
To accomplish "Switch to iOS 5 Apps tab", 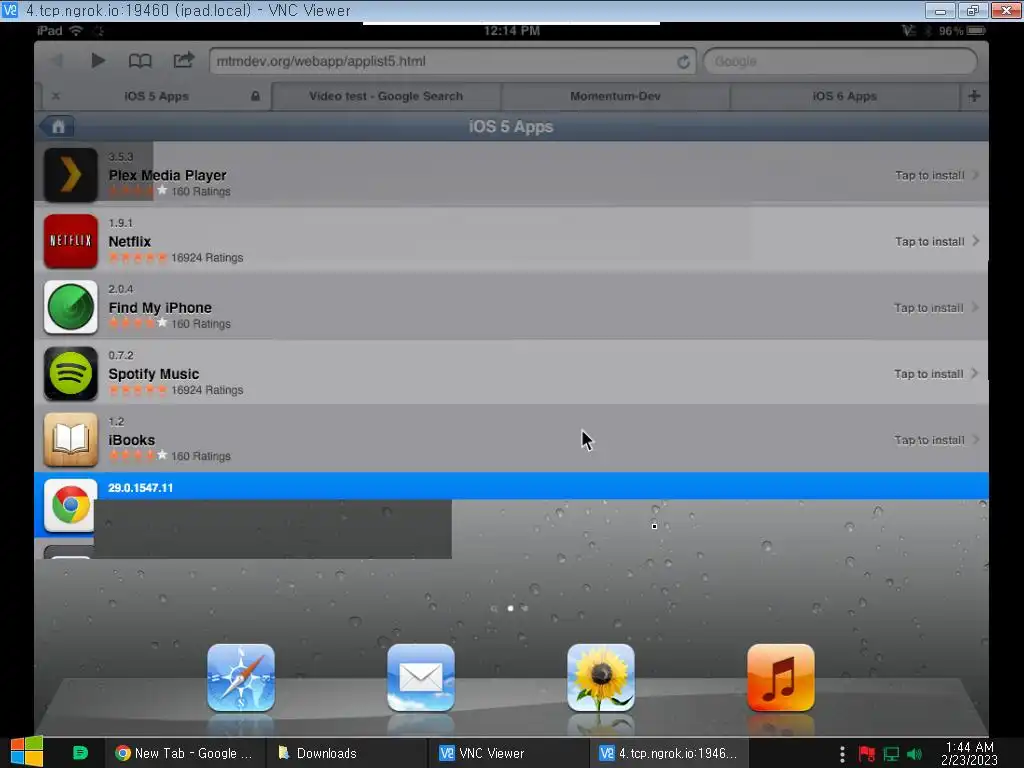I will click(157, 96).
